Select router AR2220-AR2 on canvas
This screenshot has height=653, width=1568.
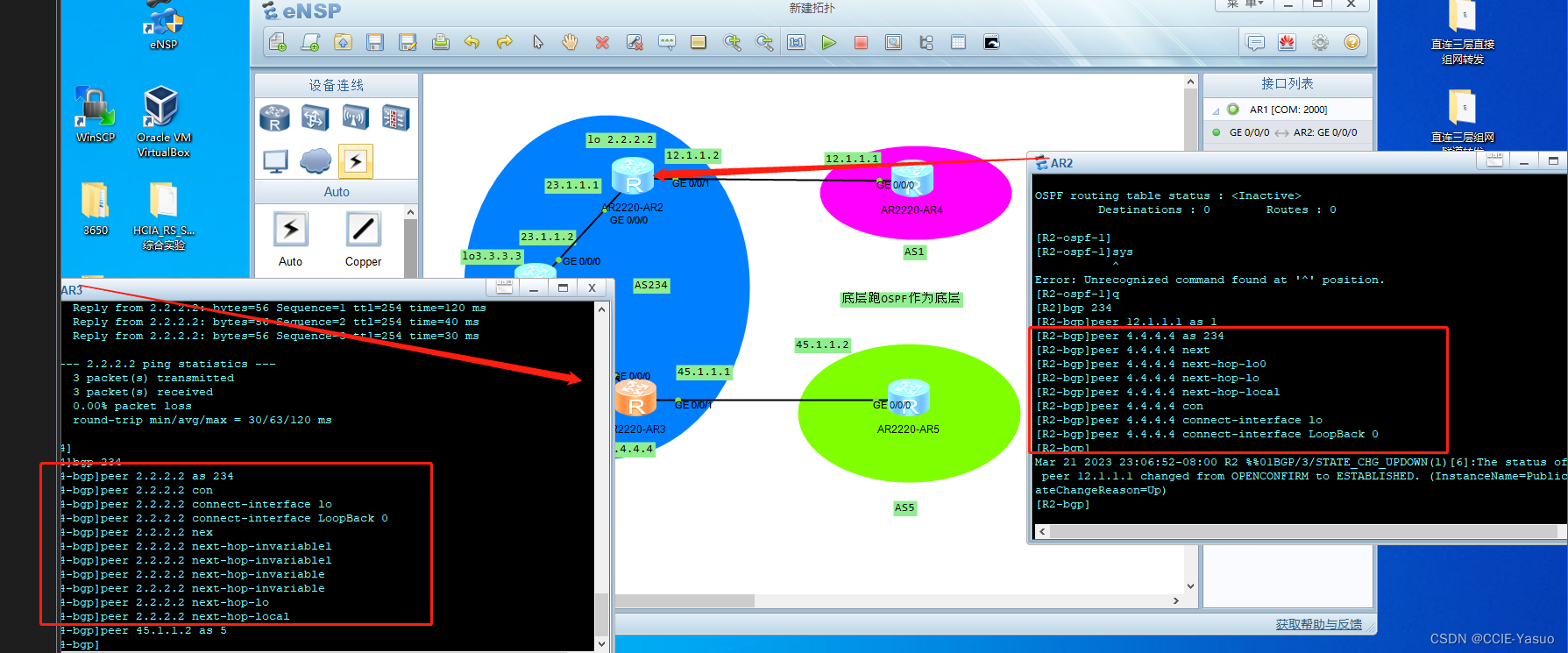633,175
